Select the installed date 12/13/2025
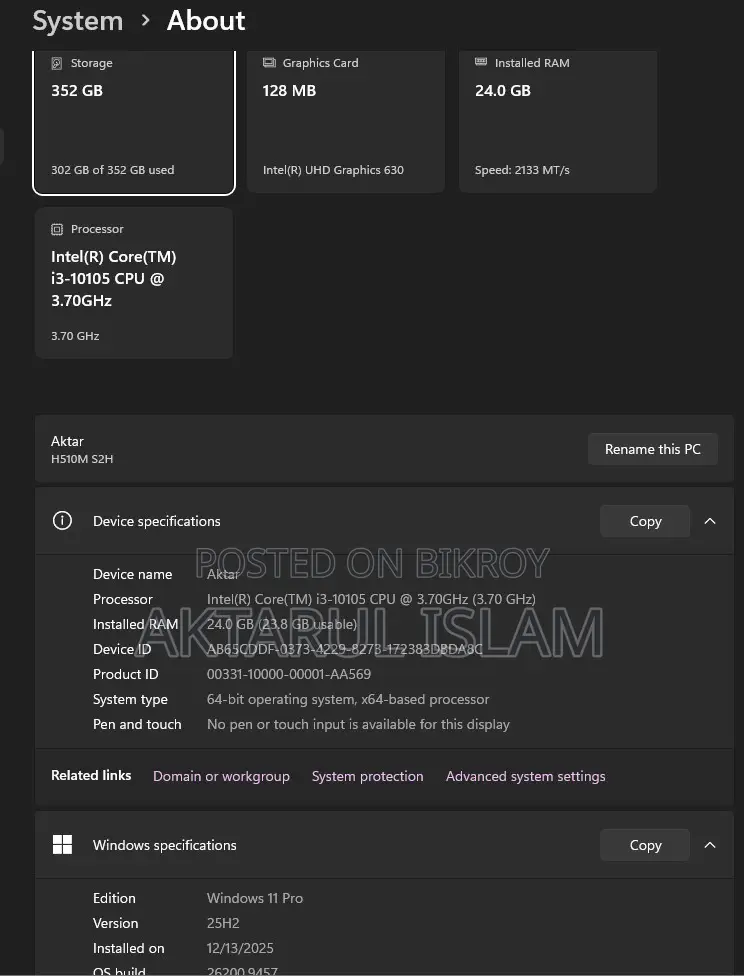Viewport: 744px width, 976px height. (x=240, y=948)
